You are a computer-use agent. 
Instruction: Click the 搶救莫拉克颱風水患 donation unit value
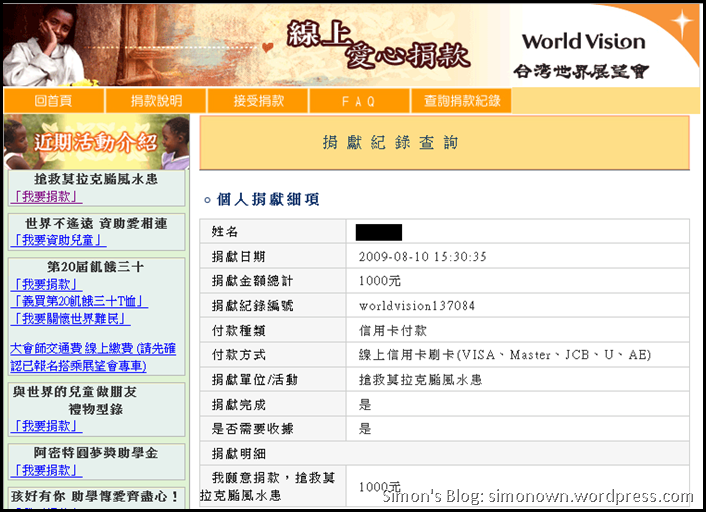coord(420,380)
